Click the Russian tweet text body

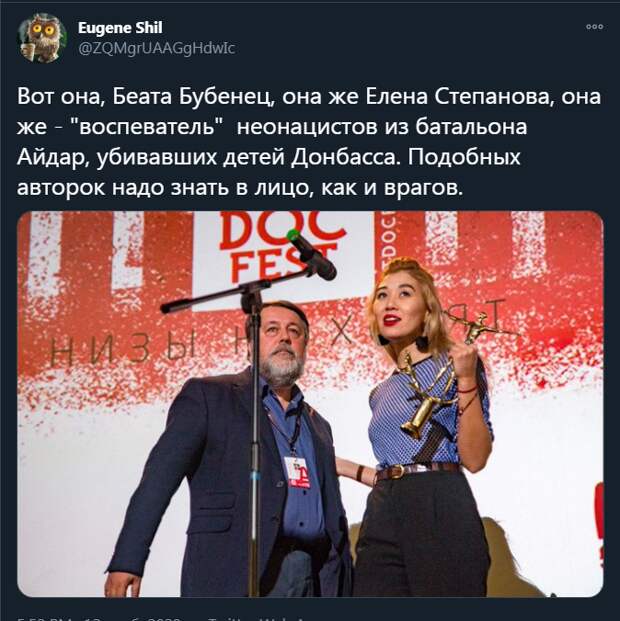[309, 141]
